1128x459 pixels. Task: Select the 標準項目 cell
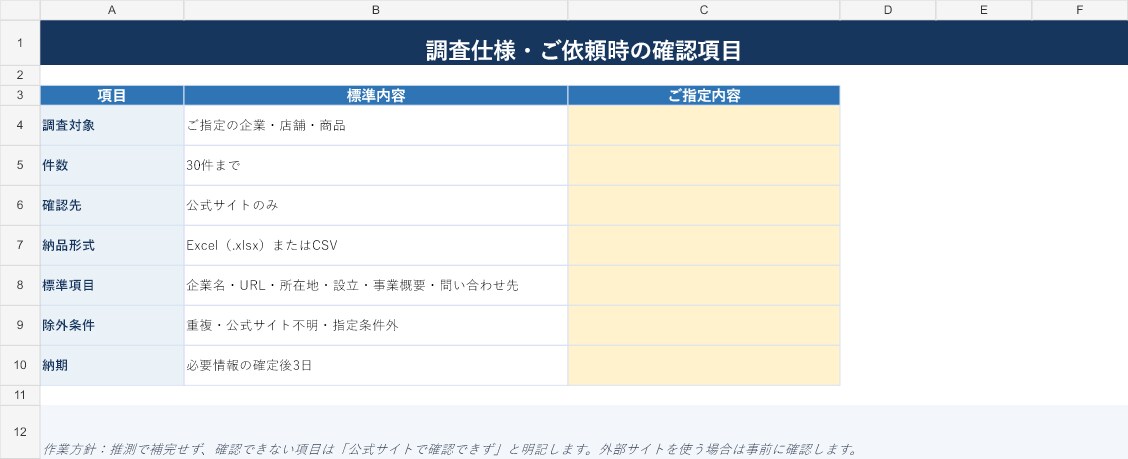(x=112, y=285)
